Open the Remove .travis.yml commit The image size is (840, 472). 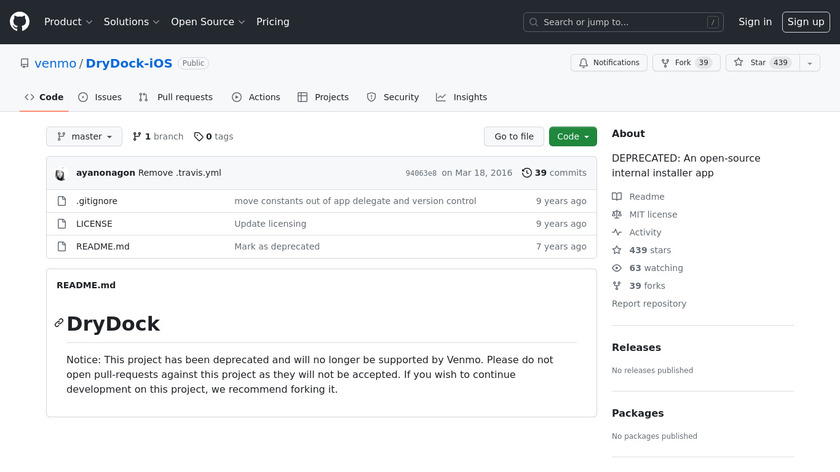(x=179, y=173)
